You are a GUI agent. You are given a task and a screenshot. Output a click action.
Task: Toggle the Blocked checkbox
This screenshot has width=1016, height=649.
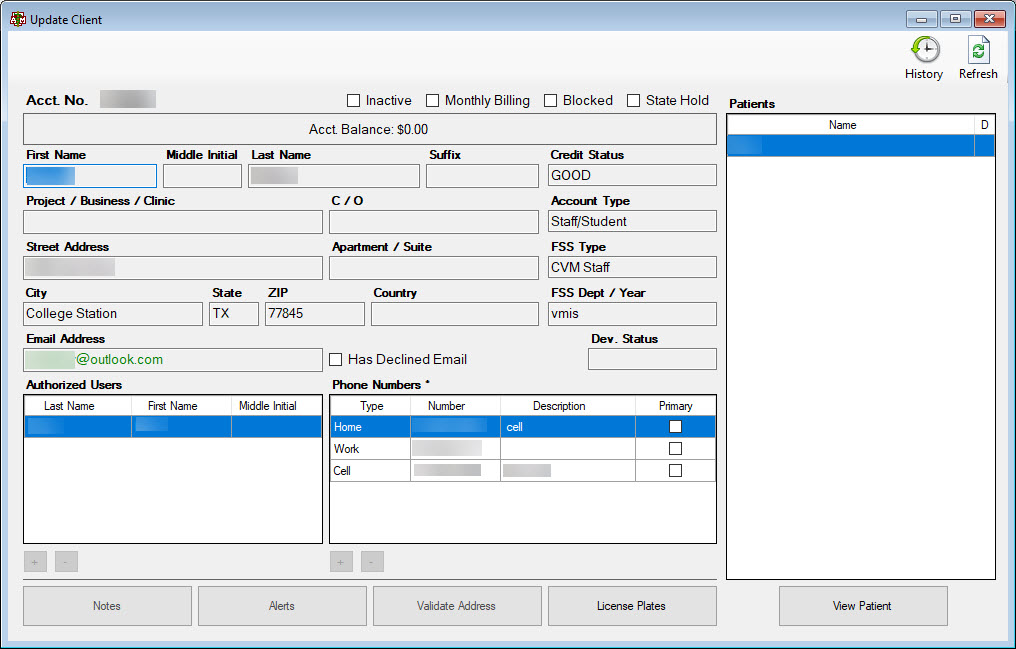(x=550, y=100)
